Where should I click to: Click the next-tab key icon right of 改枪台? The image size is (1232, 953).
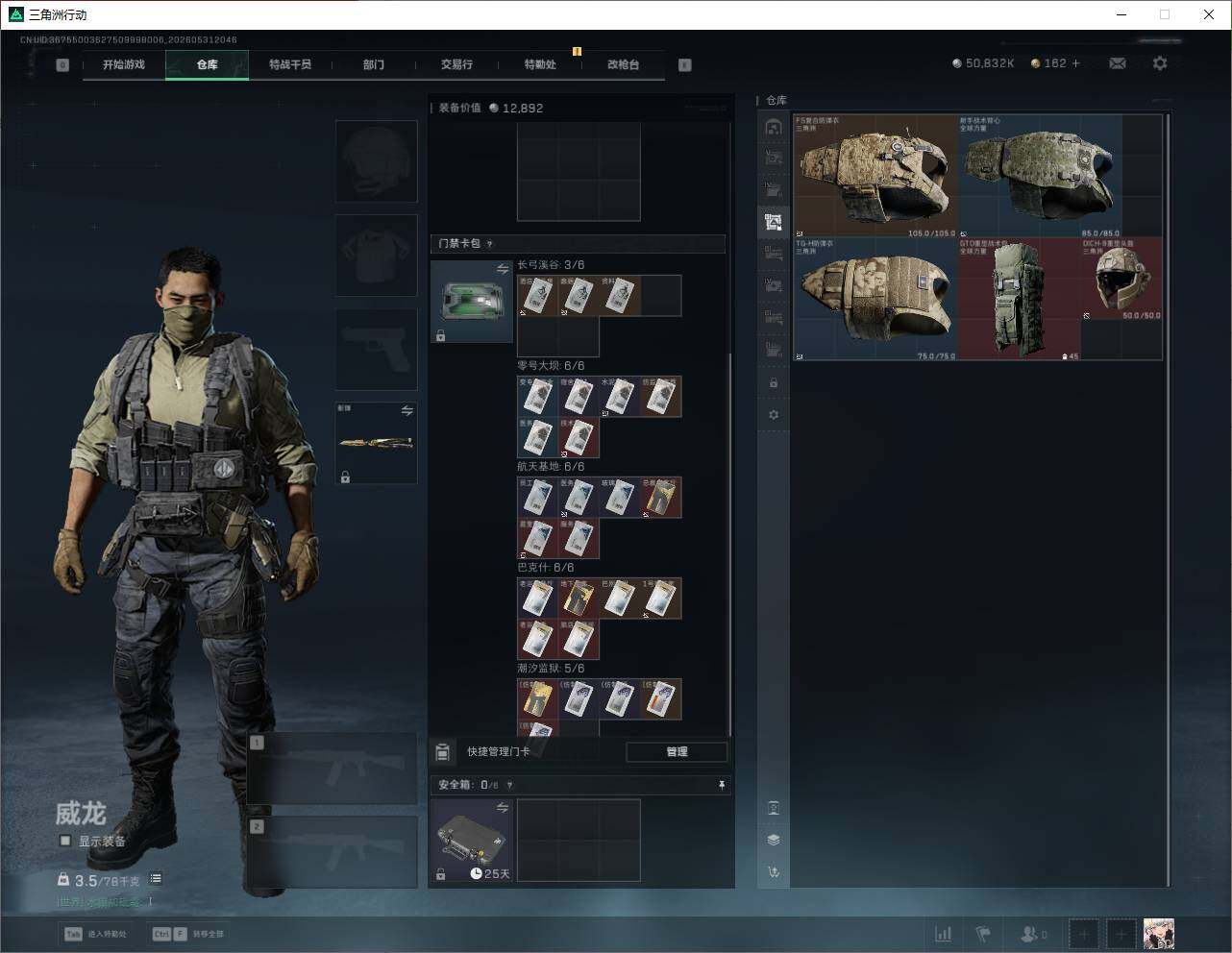click(x=685, y=65)
